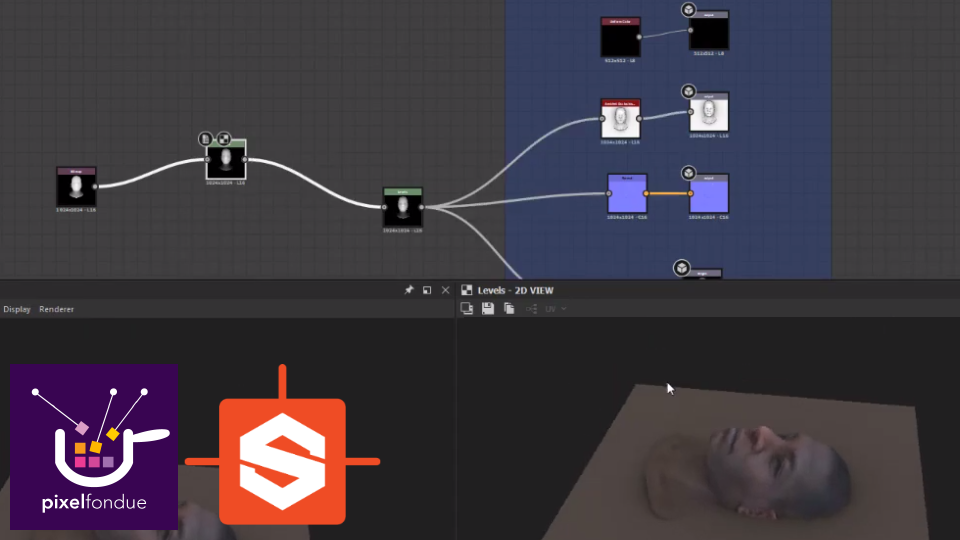Close the 3D view panel

[446, 290]
